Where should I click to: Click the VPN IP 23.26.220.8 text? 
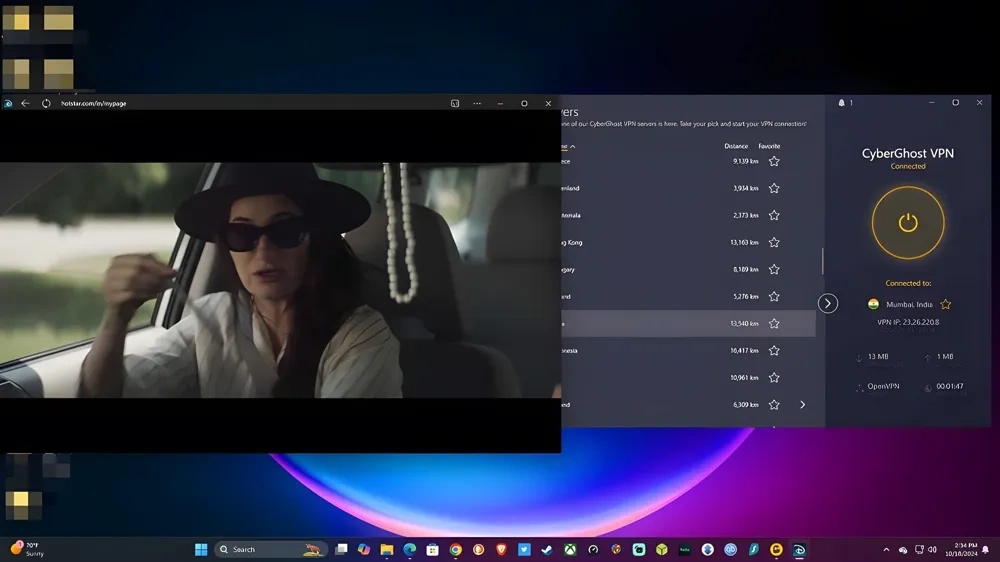click(908, 322)
